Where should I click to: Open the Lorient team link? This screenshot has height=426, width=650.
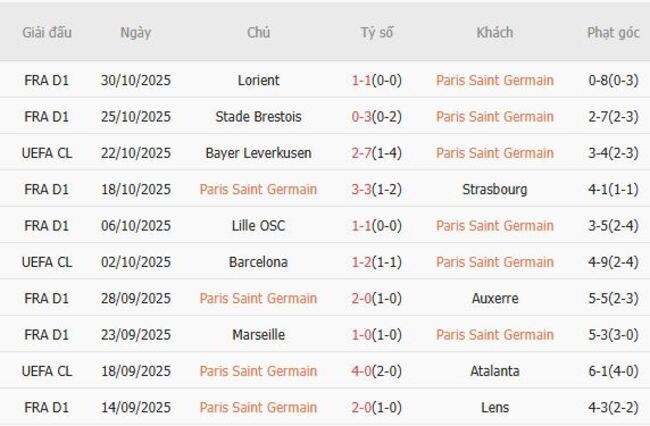(258, 80)
